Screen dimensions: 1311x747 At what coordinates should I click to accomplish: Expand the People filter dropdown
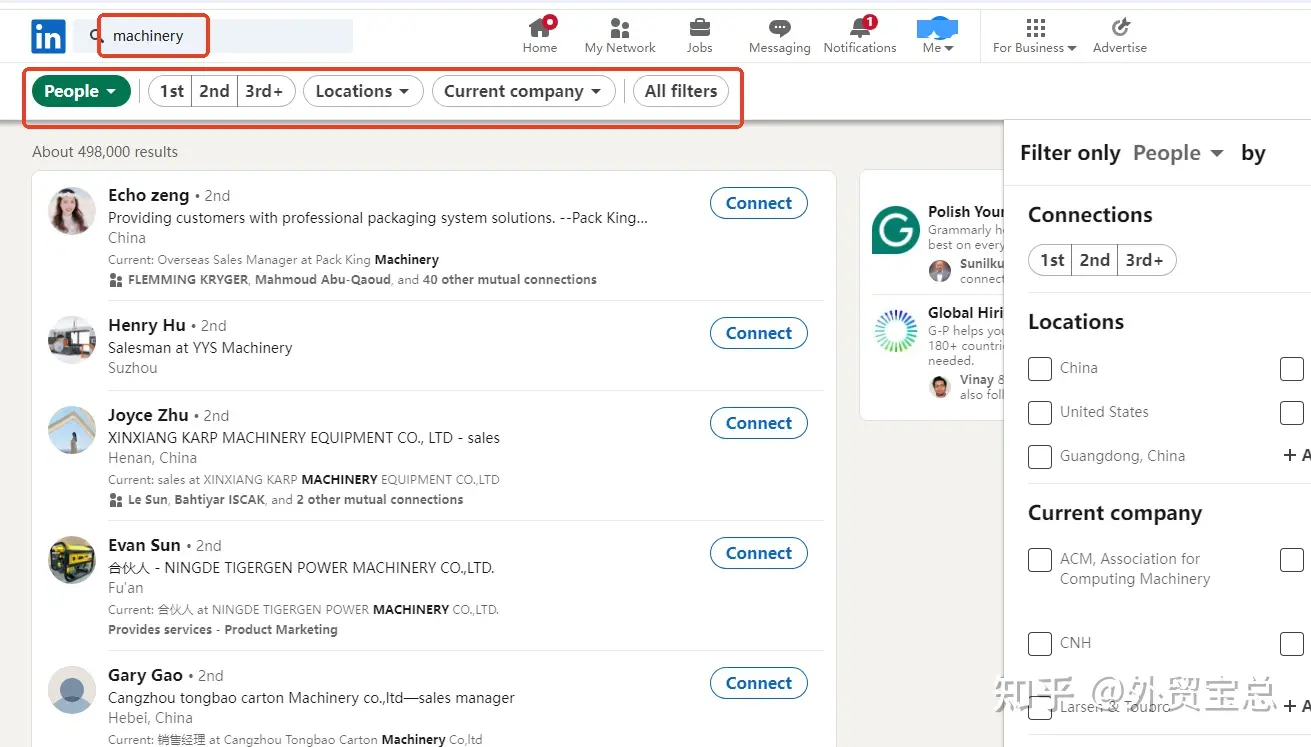point(81,91)
